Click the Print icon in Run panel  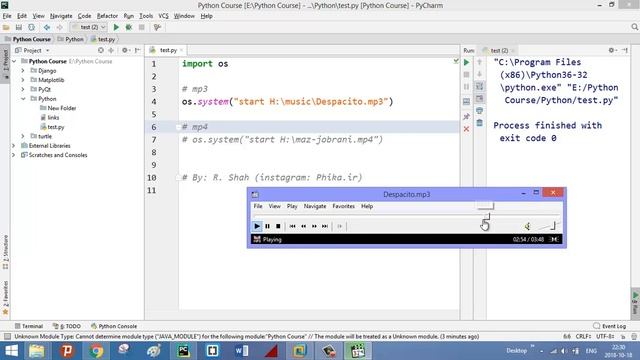pyautogui.click(x=480, y=111)
